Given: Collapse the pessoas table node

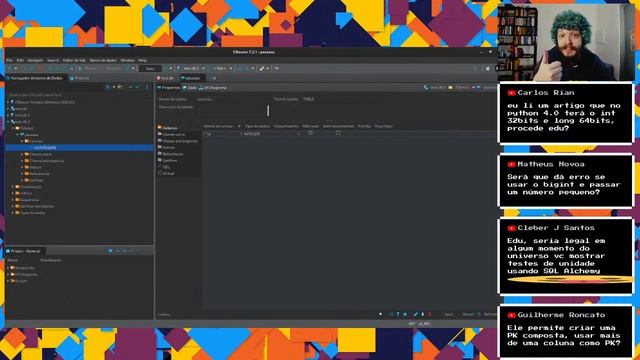Looking at the screenshot, I should (18, 135).
